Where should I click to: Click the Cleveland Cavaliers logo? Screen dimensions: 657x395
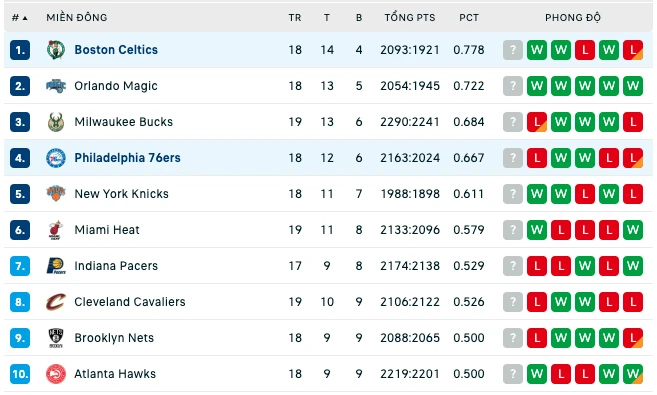[x=56, y=302]
